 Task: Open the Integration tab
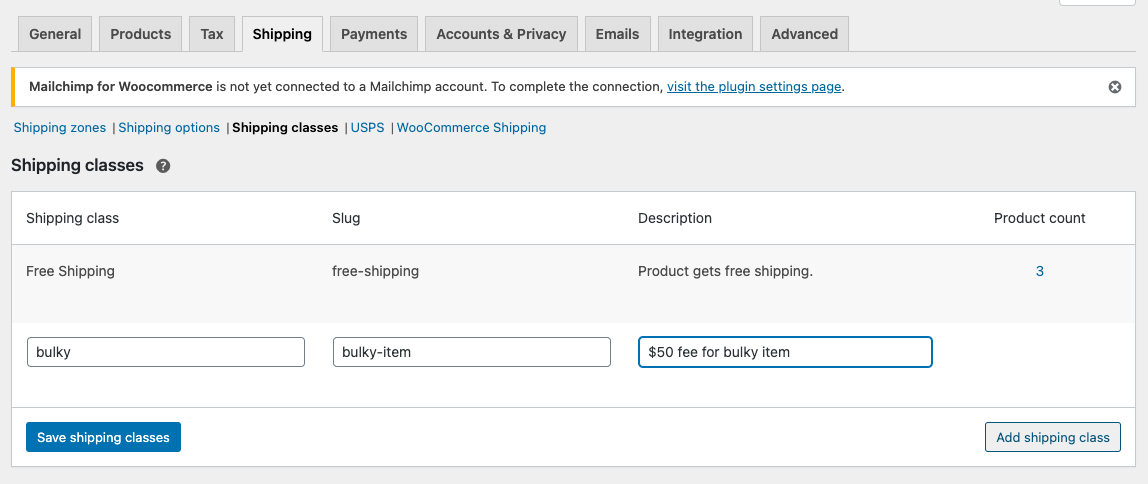point(705,34)
